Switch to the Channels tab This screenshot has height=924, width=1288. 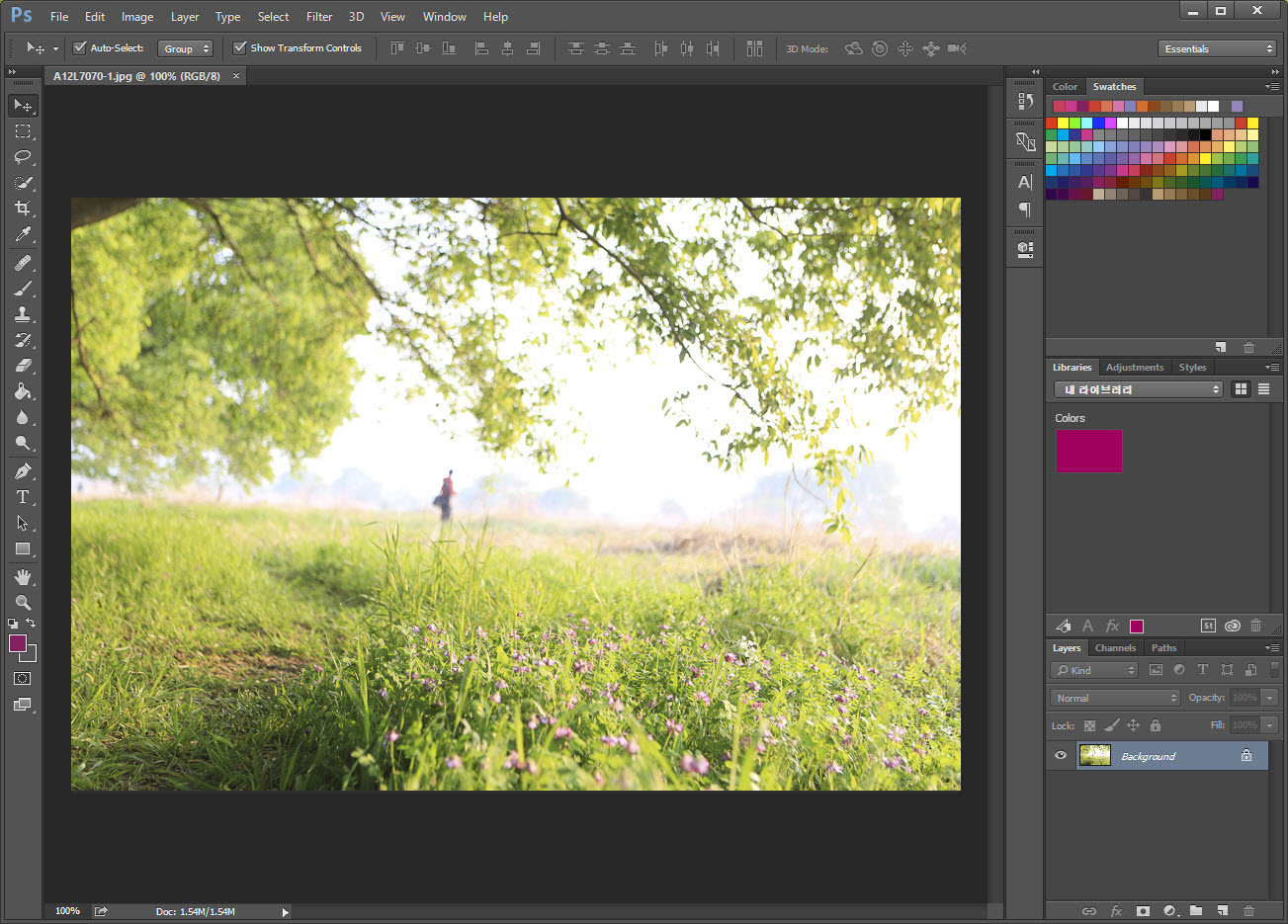click(1115, 648)
